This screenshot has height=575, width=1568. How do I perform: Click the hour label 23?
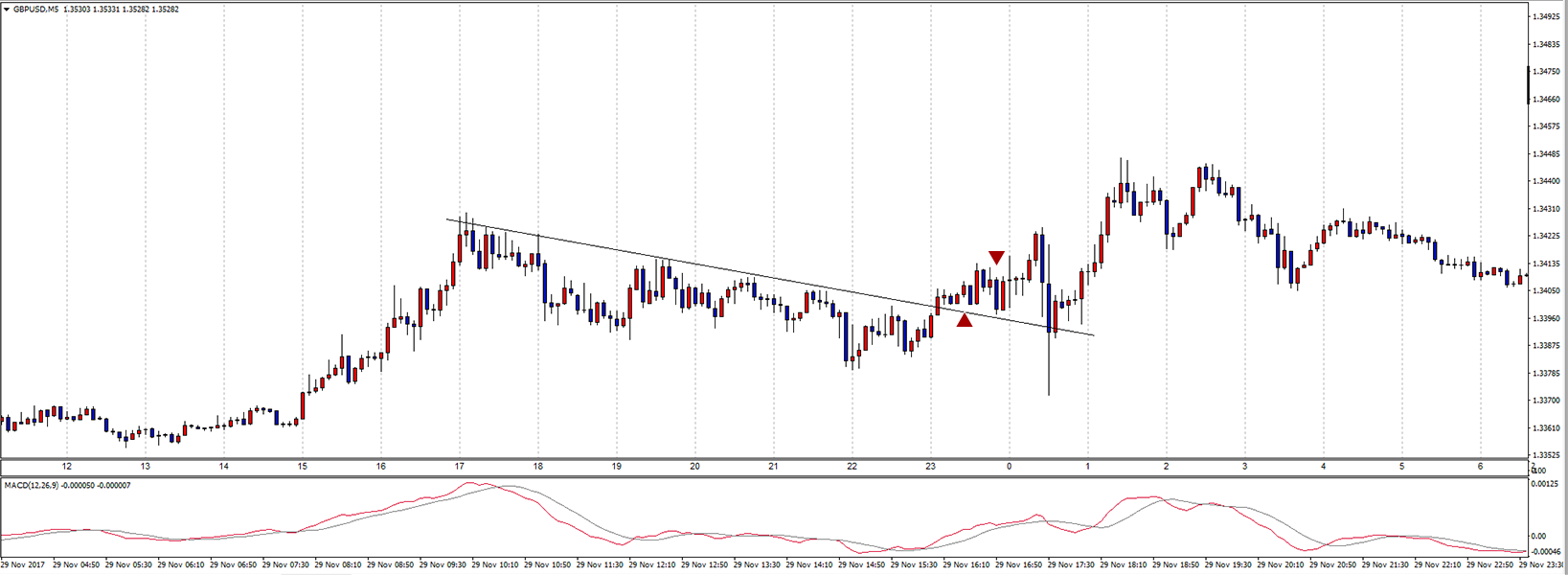click(x=930, y=467)
